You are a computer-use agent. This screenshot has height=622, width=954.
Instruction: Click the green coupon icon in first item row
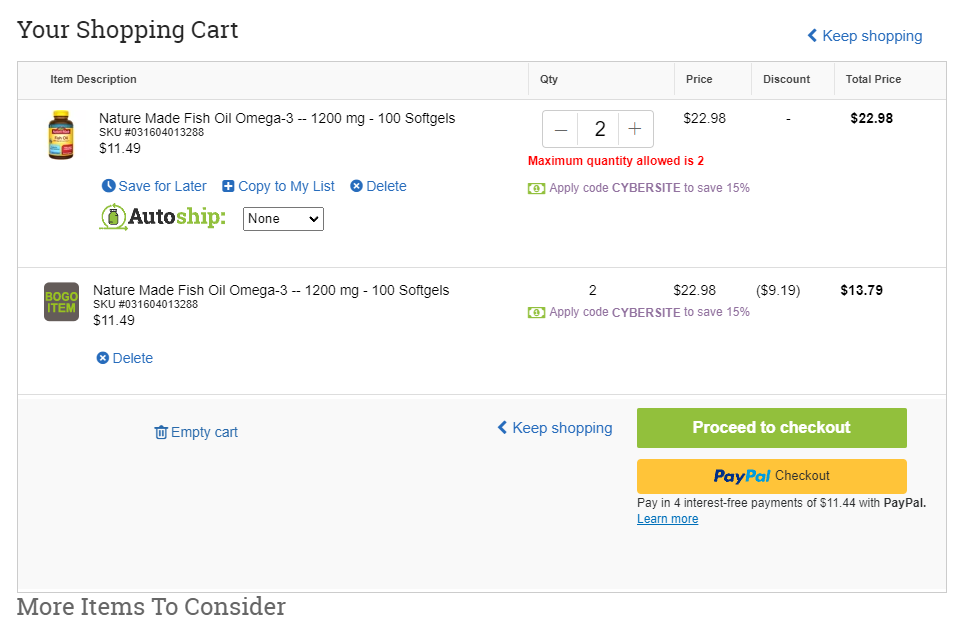536,189
